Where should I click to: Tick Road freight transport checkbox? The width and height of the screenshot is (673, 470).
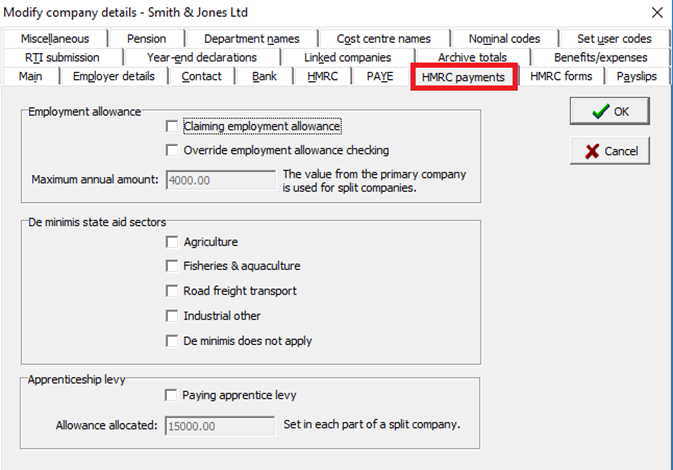pyautogui.click(x=173, y=291)
